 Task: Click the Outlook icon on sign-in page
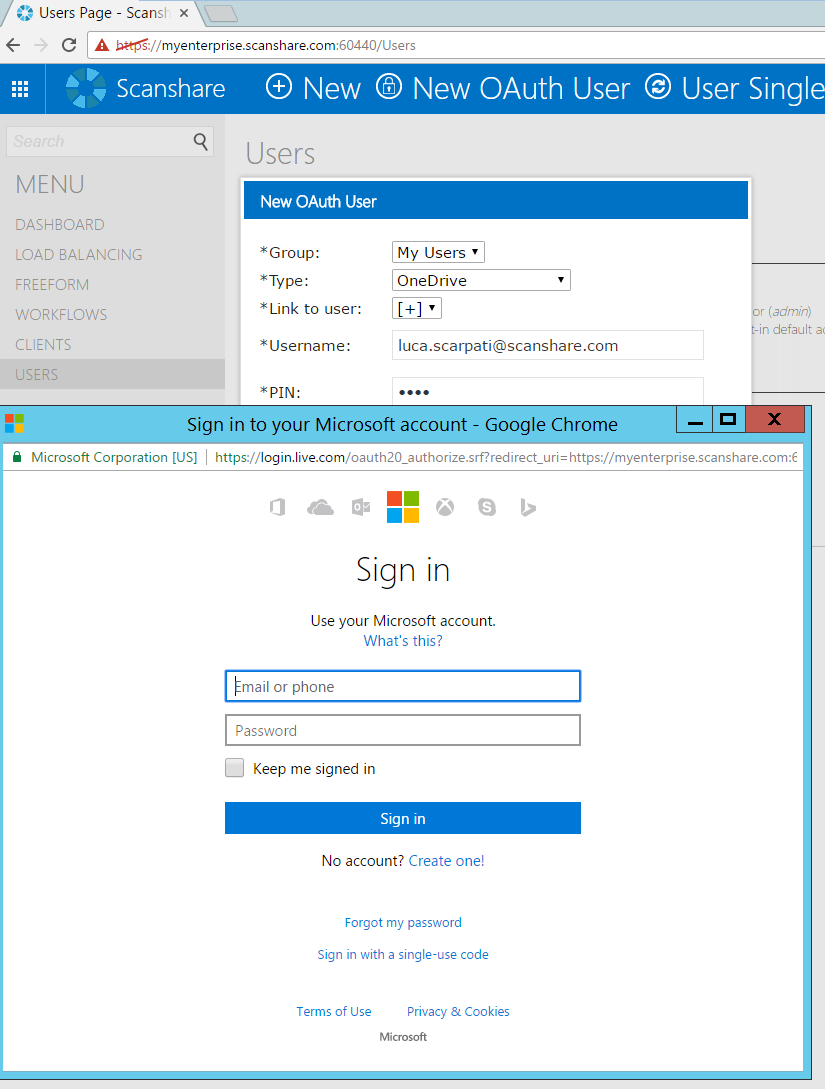361,508
